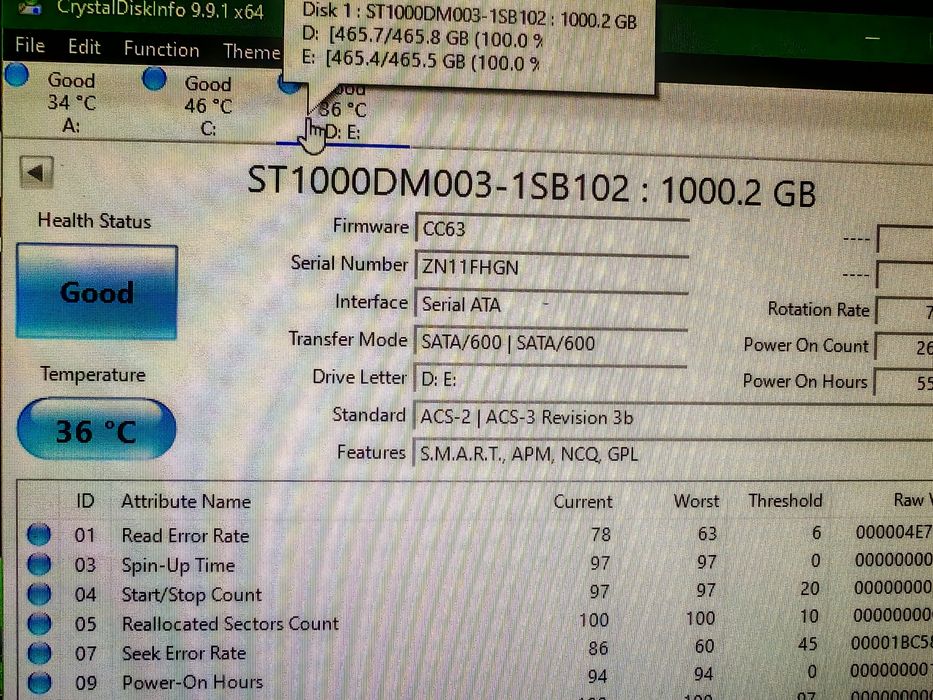
Task: Click the status orb for Read Error Rate
Action: [39, 534]
